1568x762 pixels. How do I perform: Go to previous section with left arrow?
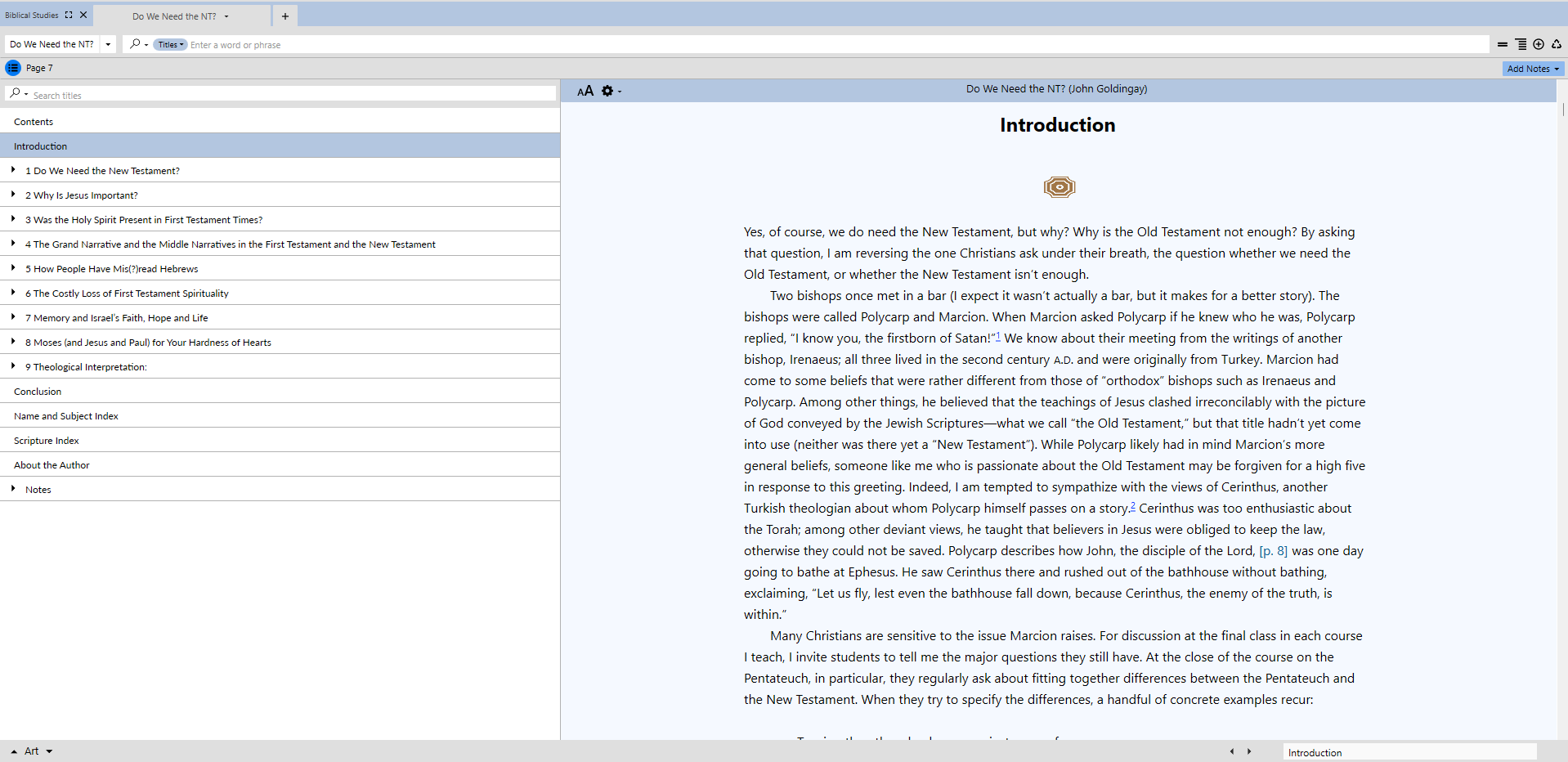1232,751
